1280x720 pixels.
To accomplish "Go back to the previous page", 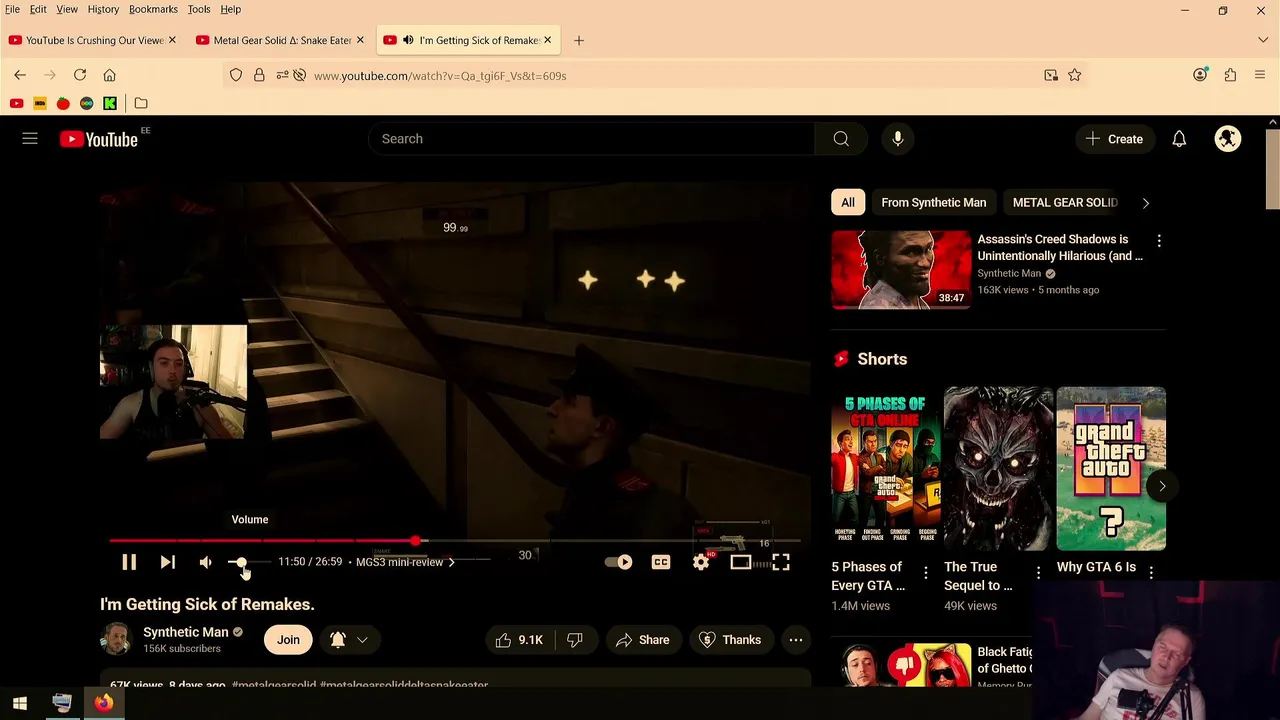I will tap(20, 75).
